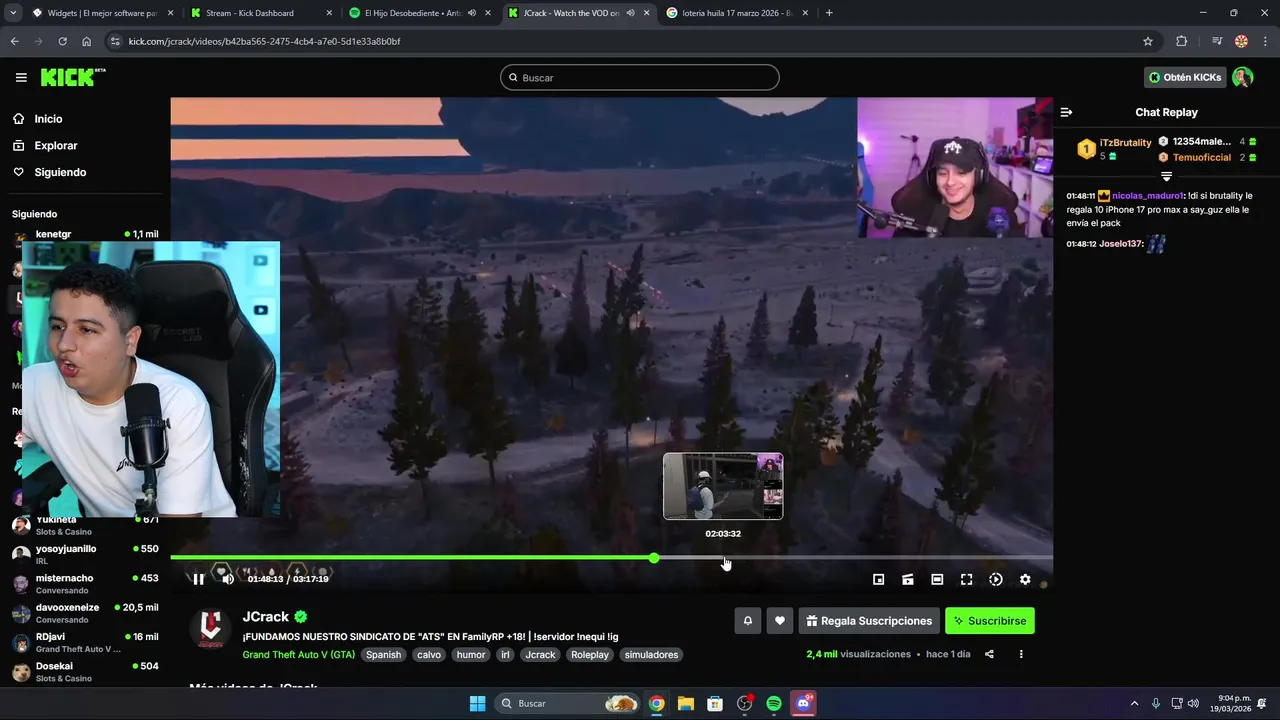
Task: Bookmark this page with star icon
Action: tap(1148, 41)
